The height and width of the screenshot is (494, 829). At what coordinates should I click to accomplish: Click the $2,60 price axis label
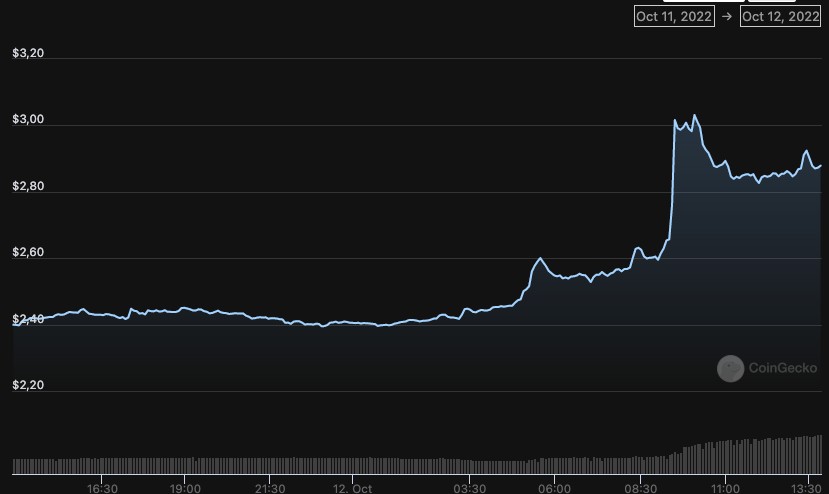(x=28, y=253)
